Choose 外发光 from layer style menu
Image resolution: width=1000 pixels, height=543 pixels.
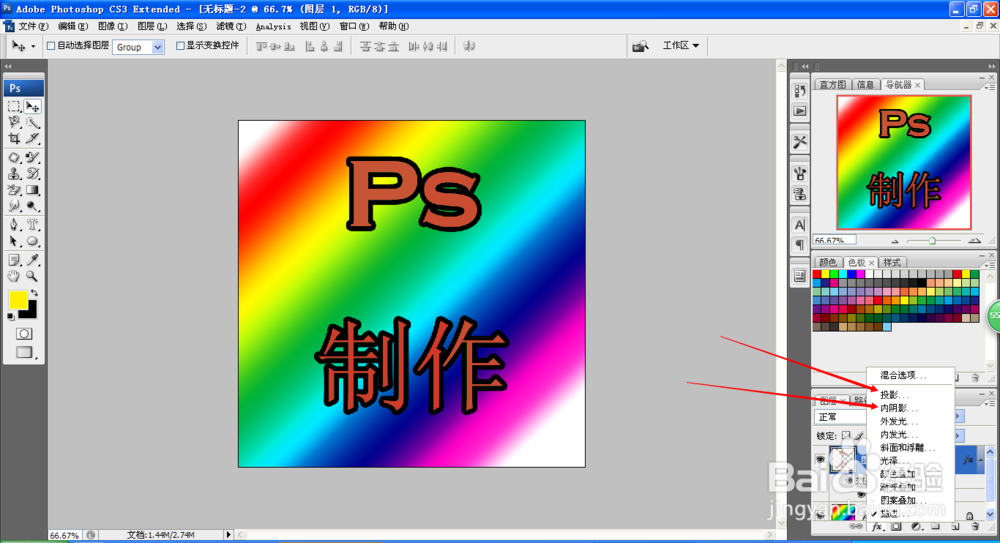(x=899, y=421)
